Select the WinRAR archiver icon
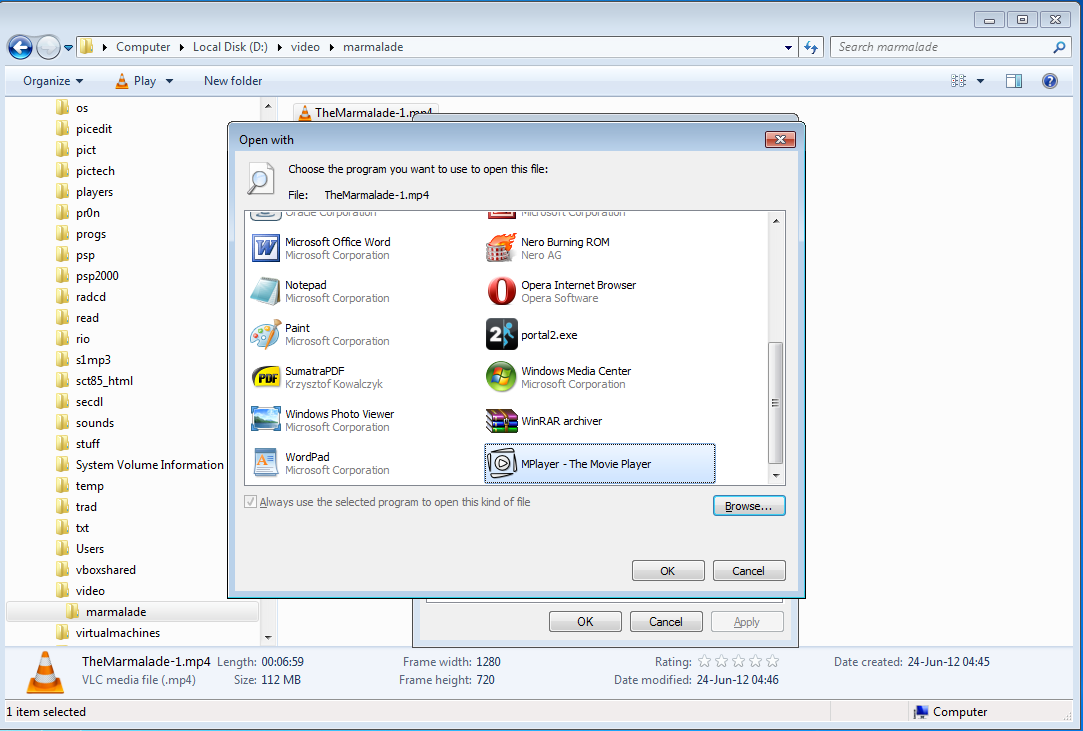1083x731 pixels. point(501,420)
